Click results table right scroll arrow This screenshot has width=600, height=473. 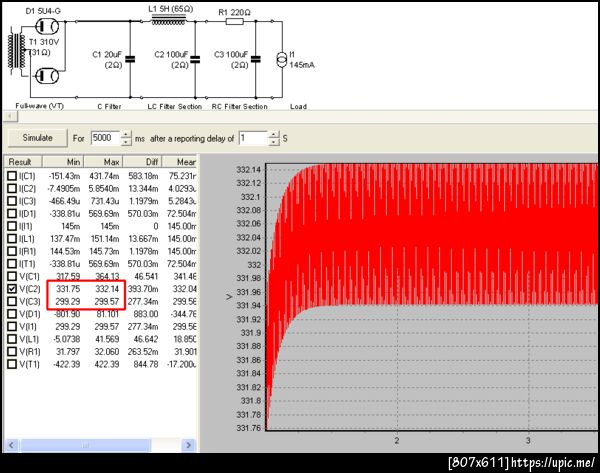(x=188, y=445)
